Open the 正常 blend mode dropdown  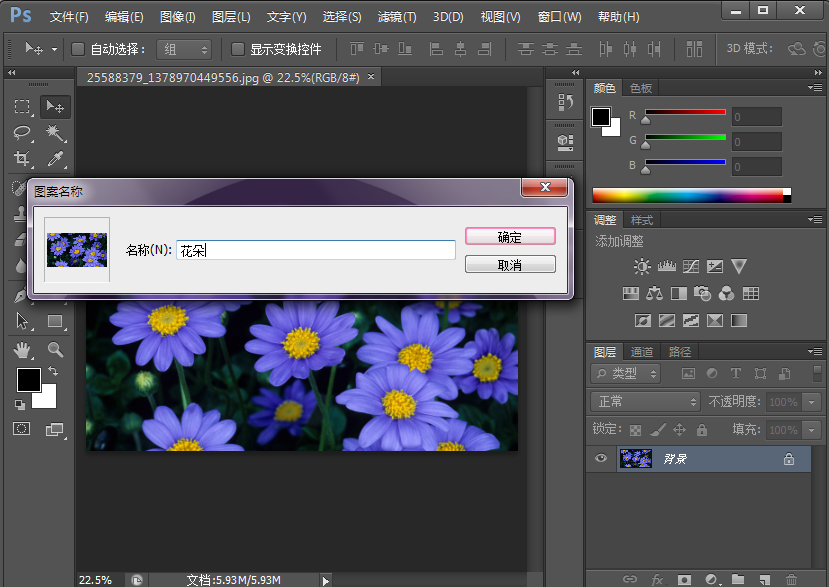tap(645, 402)
